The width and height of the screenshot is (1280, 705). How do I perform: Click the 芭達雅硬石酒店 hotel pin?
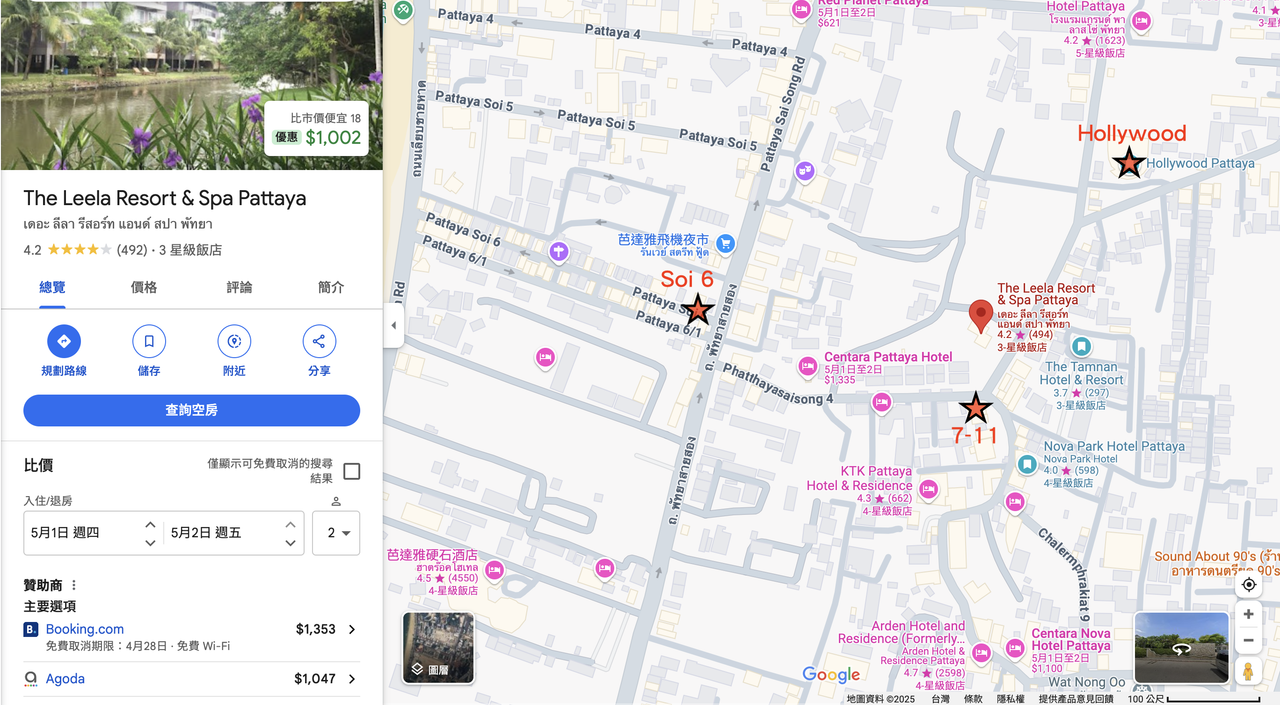tap(494, 571)
